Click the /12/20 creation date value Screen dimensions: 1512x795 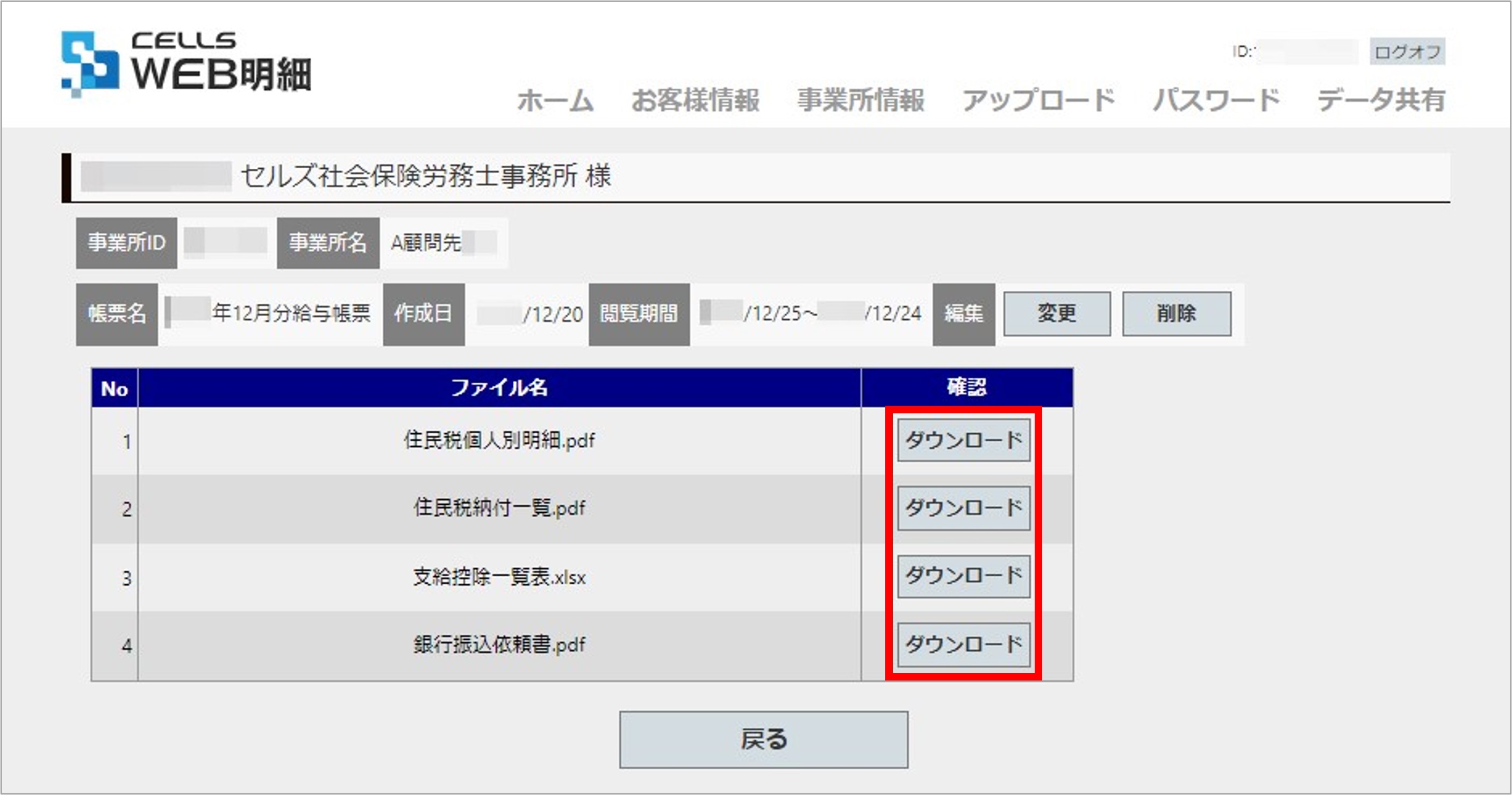(554, 314)
